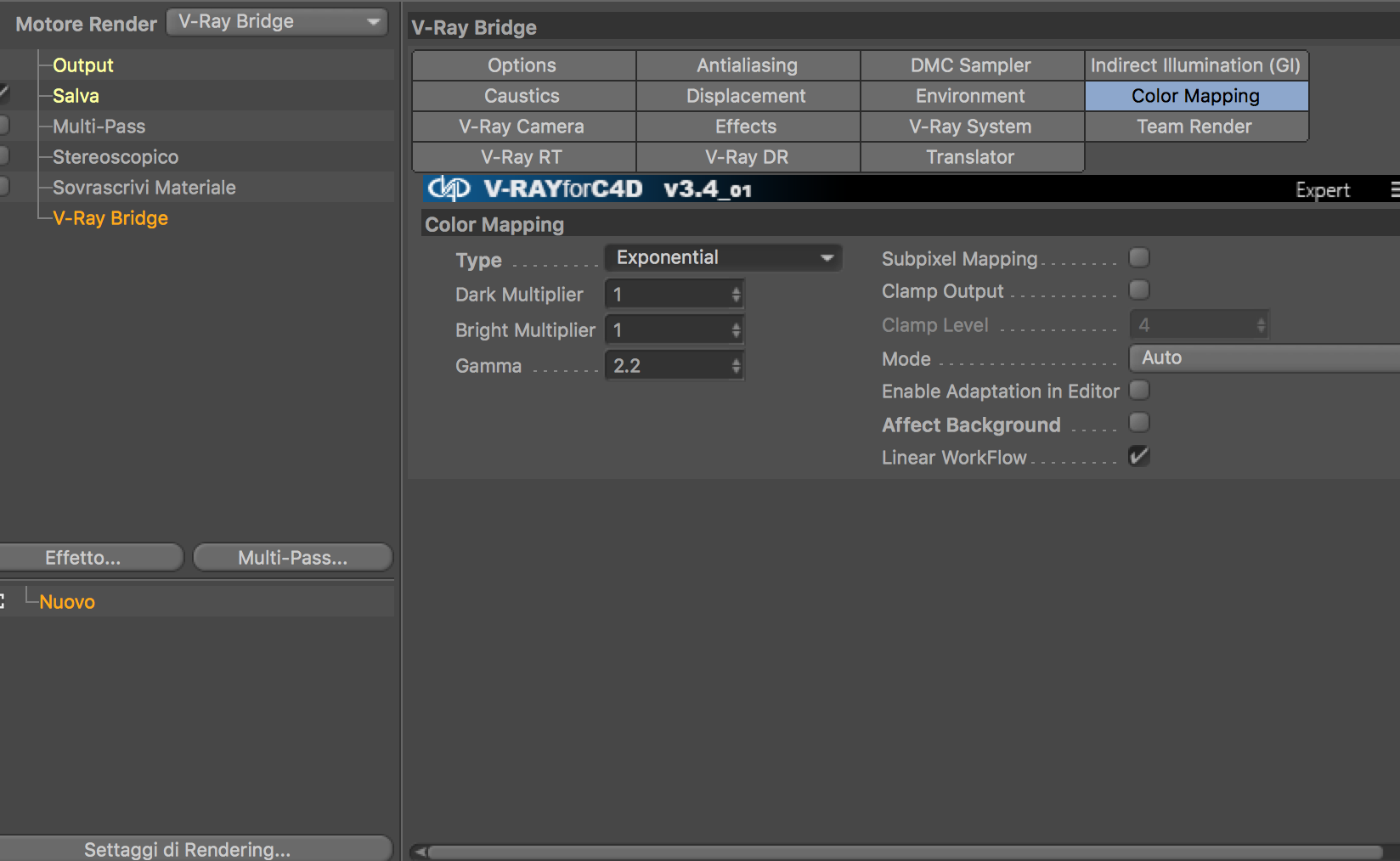The width and height of the screenshot is (1400, 861).
Task: Click the Multi-Pass... button
Action: (293, 558)
